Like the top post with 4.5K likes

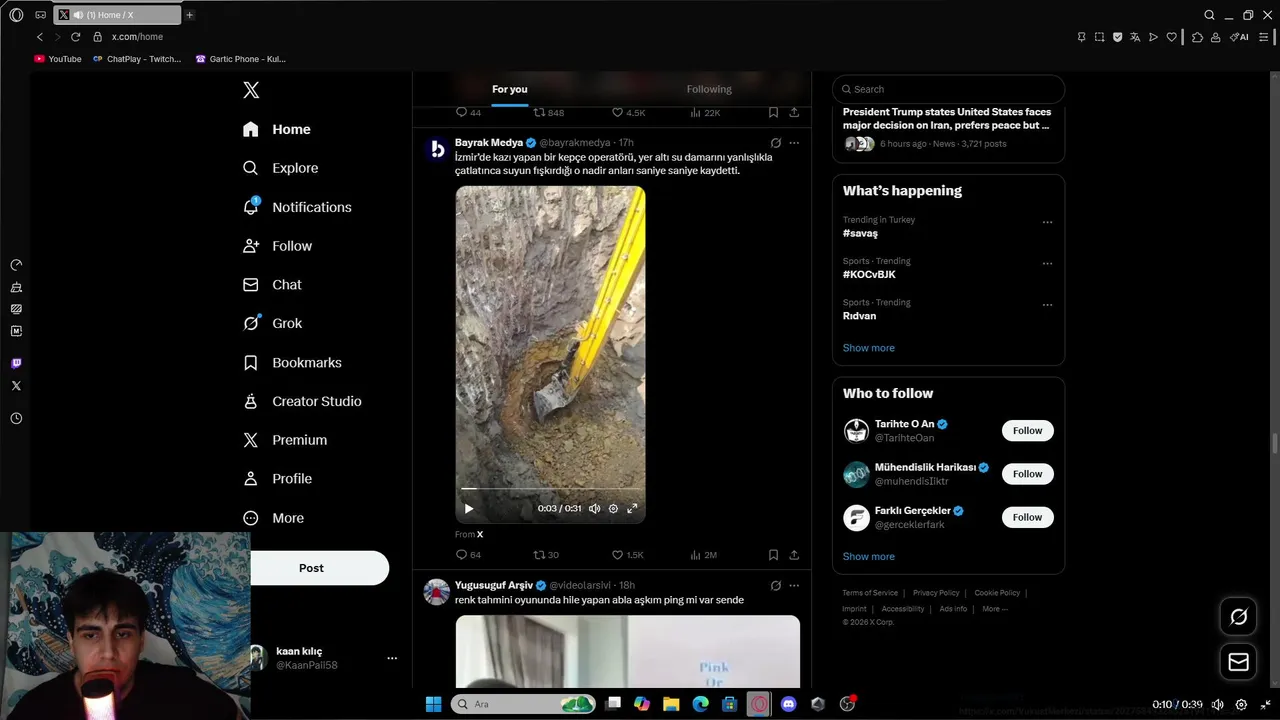coord(628,113)
